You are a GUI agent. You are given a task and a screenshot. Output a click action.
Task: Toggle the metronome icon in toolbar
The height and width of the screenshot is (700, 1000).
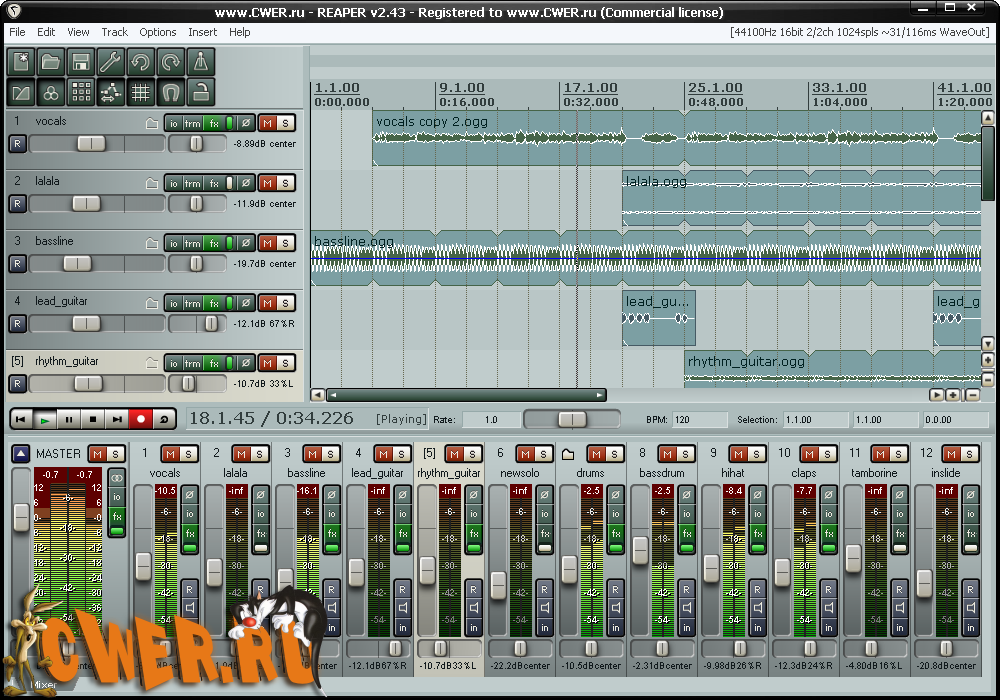pos(200,62)
